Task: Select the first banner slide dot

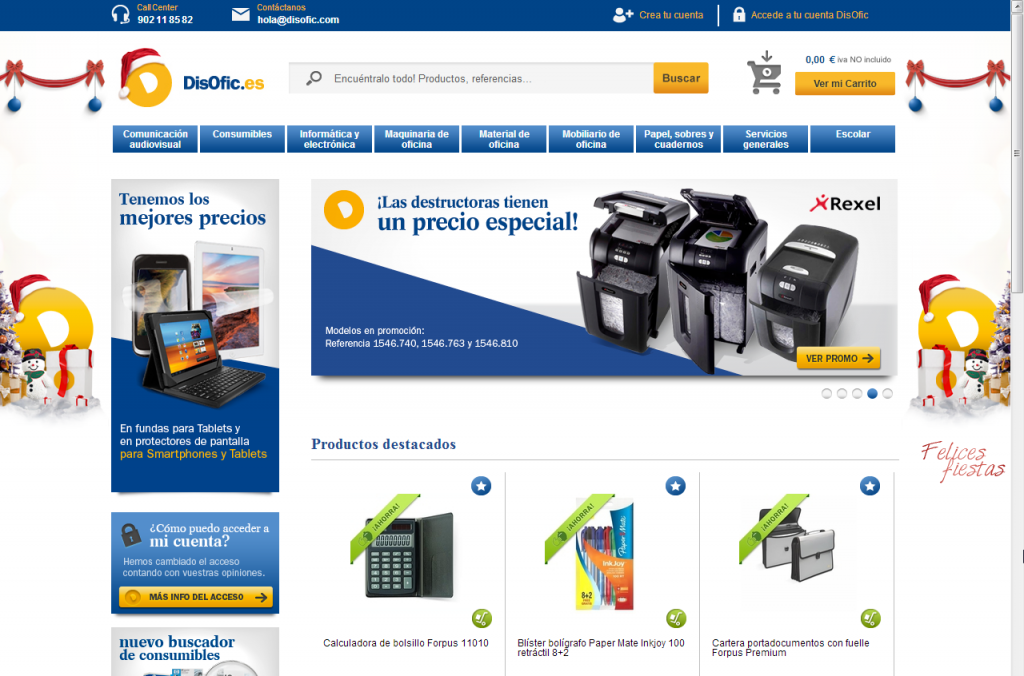Action: [827, 393]
